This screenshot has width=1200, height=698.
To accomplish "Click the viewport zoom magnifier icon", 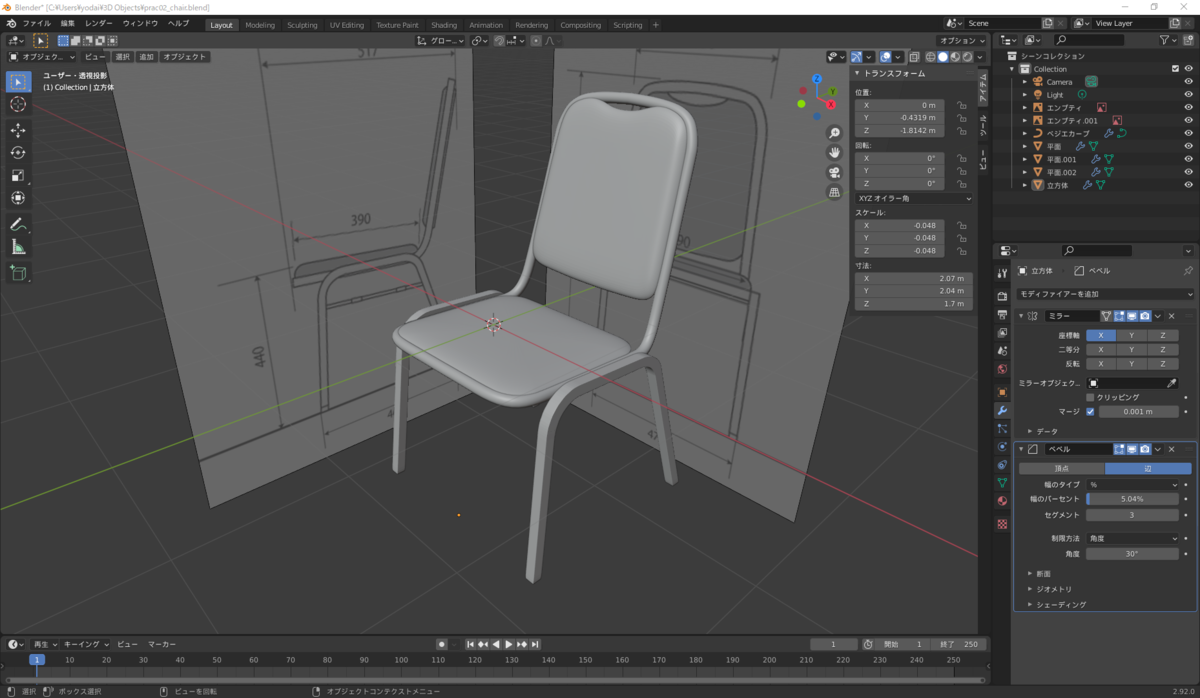I will pos(834,133).
